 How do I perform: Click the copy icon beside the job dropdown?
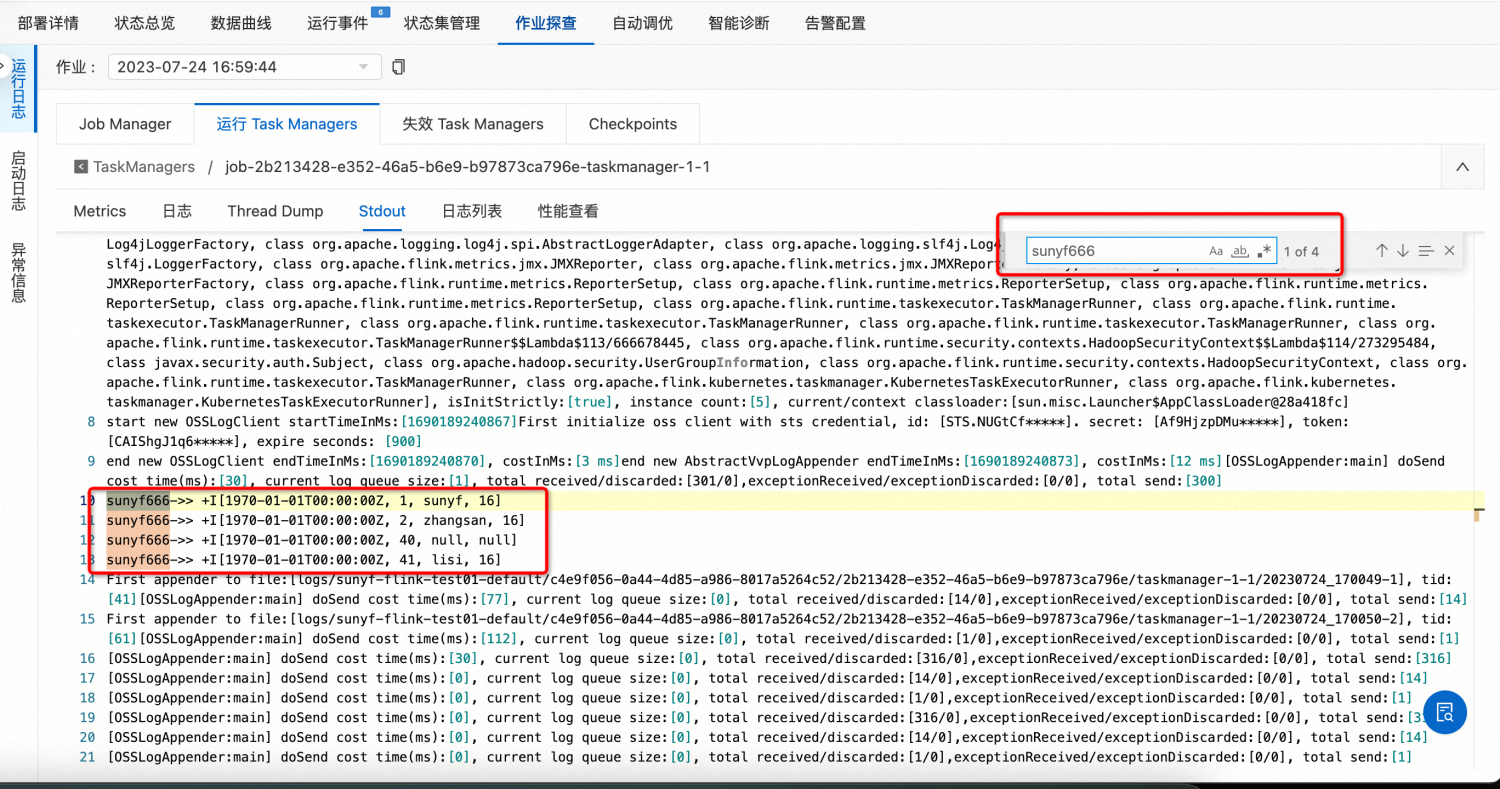pyautogui.click(x=397, y=66)
